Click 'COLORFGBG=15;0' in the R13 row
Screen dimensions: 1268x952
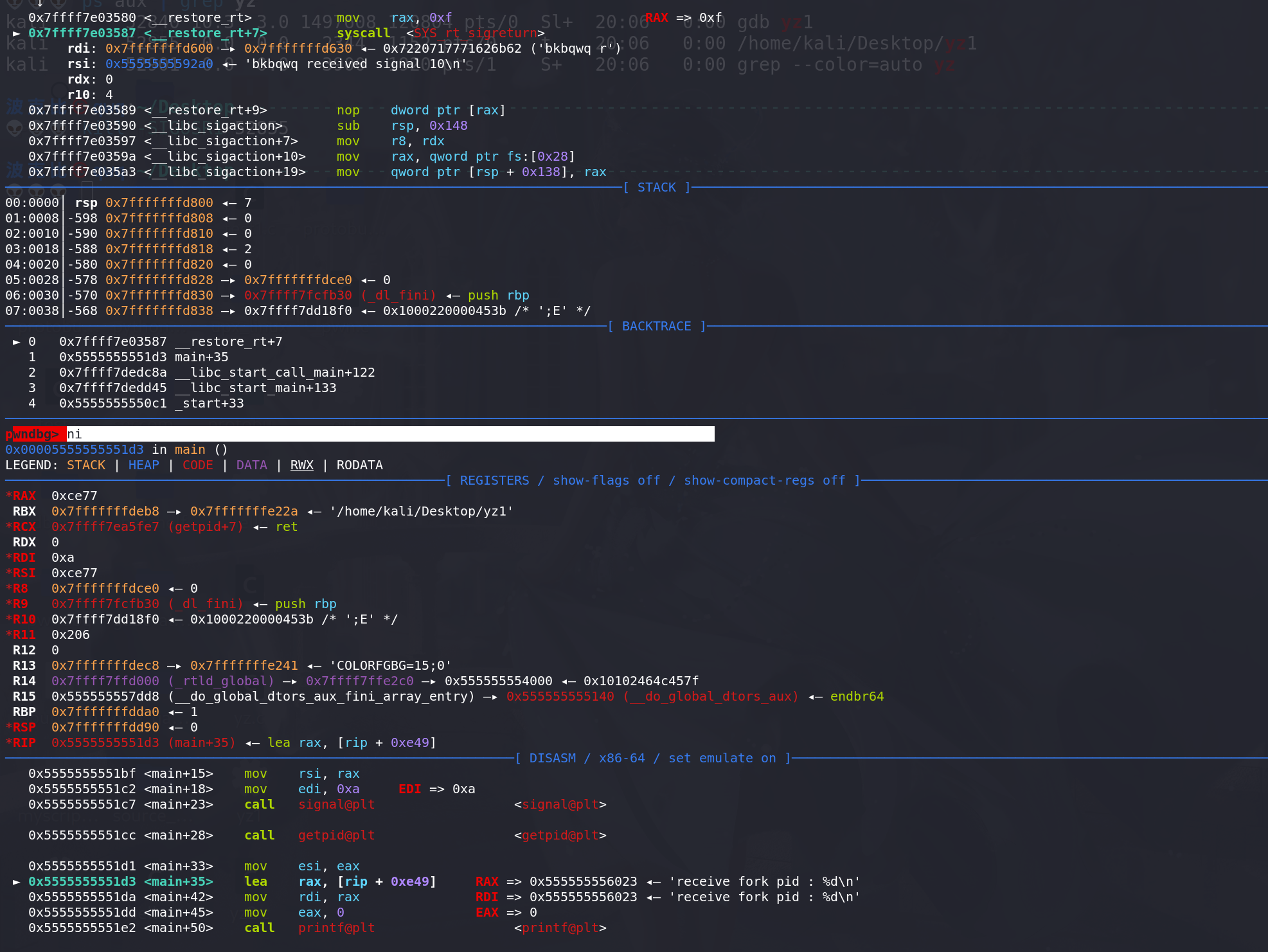click(x=391, y=665)
